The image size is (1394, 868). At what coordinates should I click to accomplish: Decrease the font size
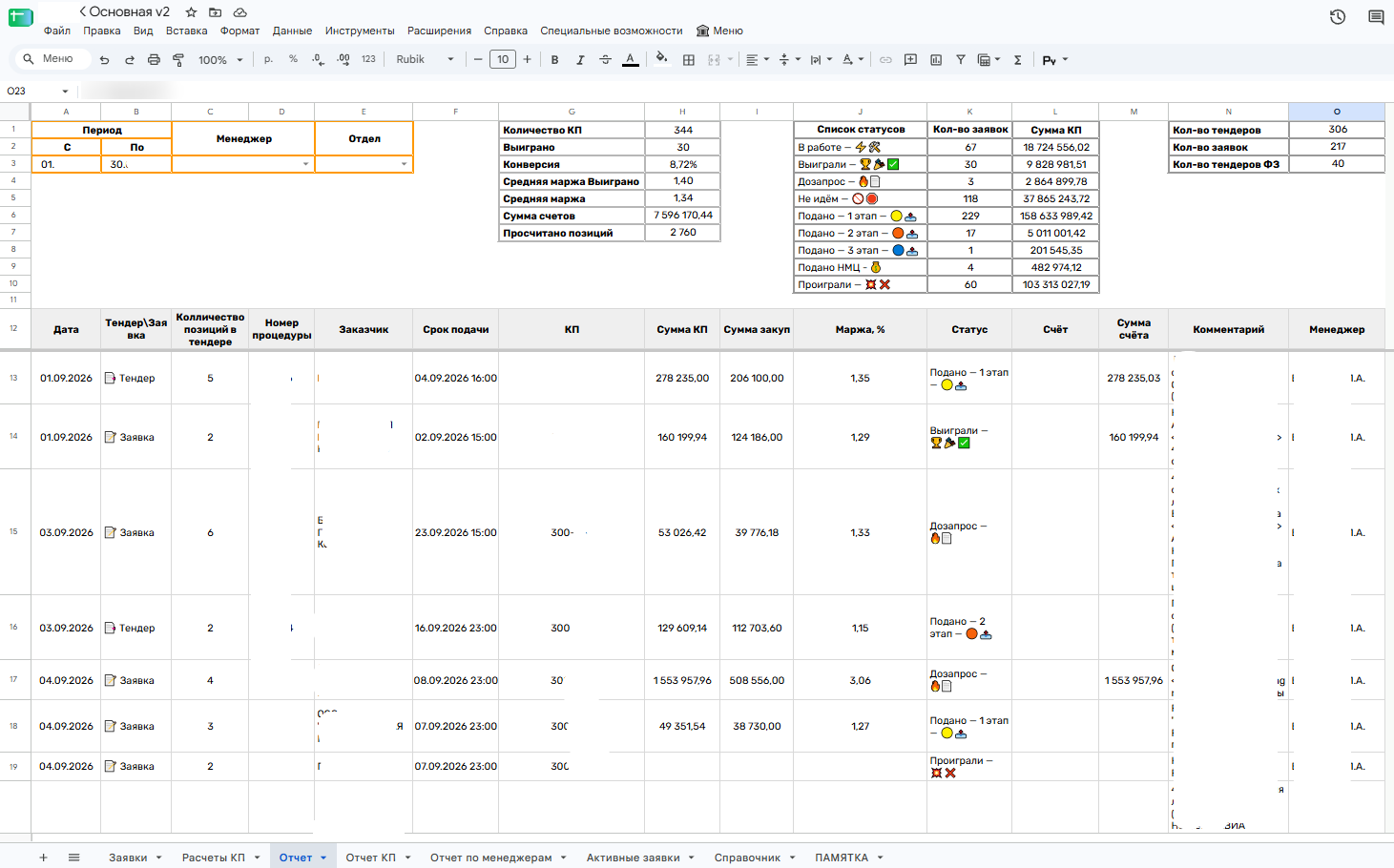click(478, 59)
